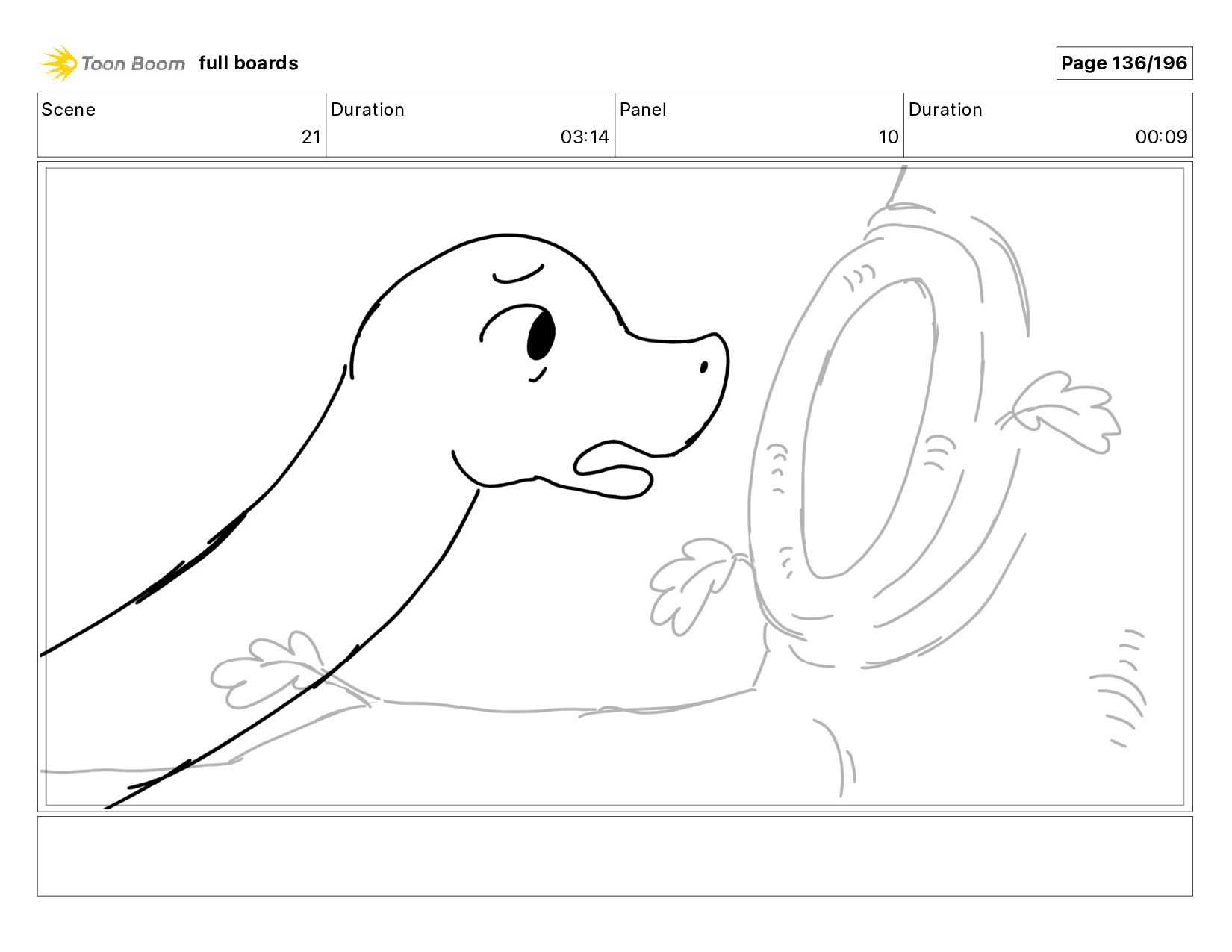Select panel duration value '00:09'
Image resolution: width=1232 pixels, height=952 pixels.
coord(1161,137)
